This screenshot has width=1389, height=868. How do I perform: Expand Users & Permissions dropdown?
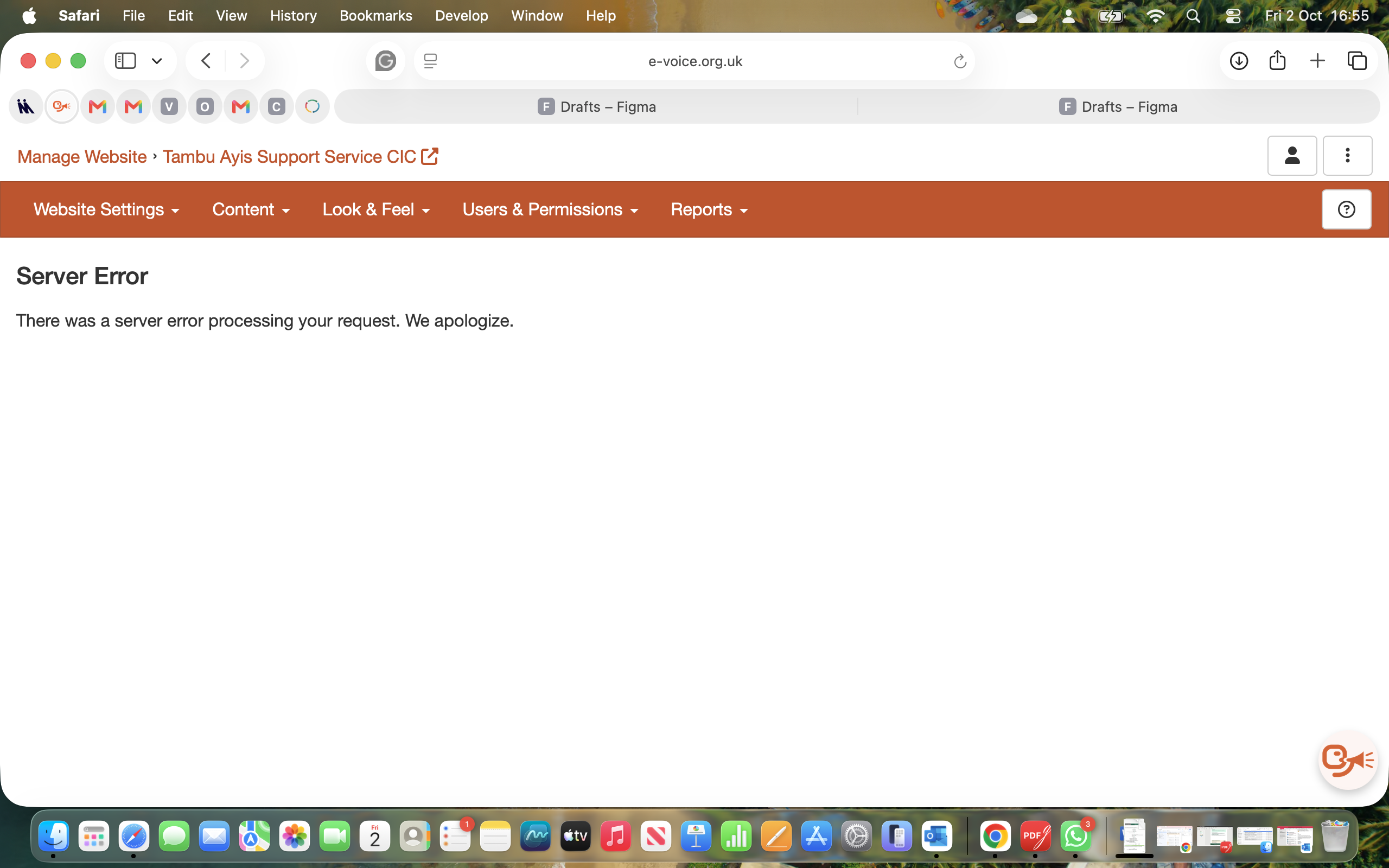[550, 209]
